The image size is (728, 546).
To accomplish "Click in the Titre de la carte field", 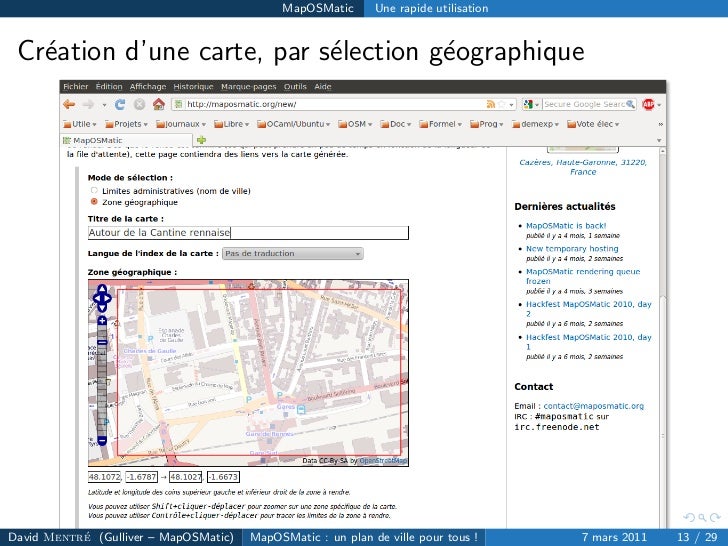I will pos(248,233).
